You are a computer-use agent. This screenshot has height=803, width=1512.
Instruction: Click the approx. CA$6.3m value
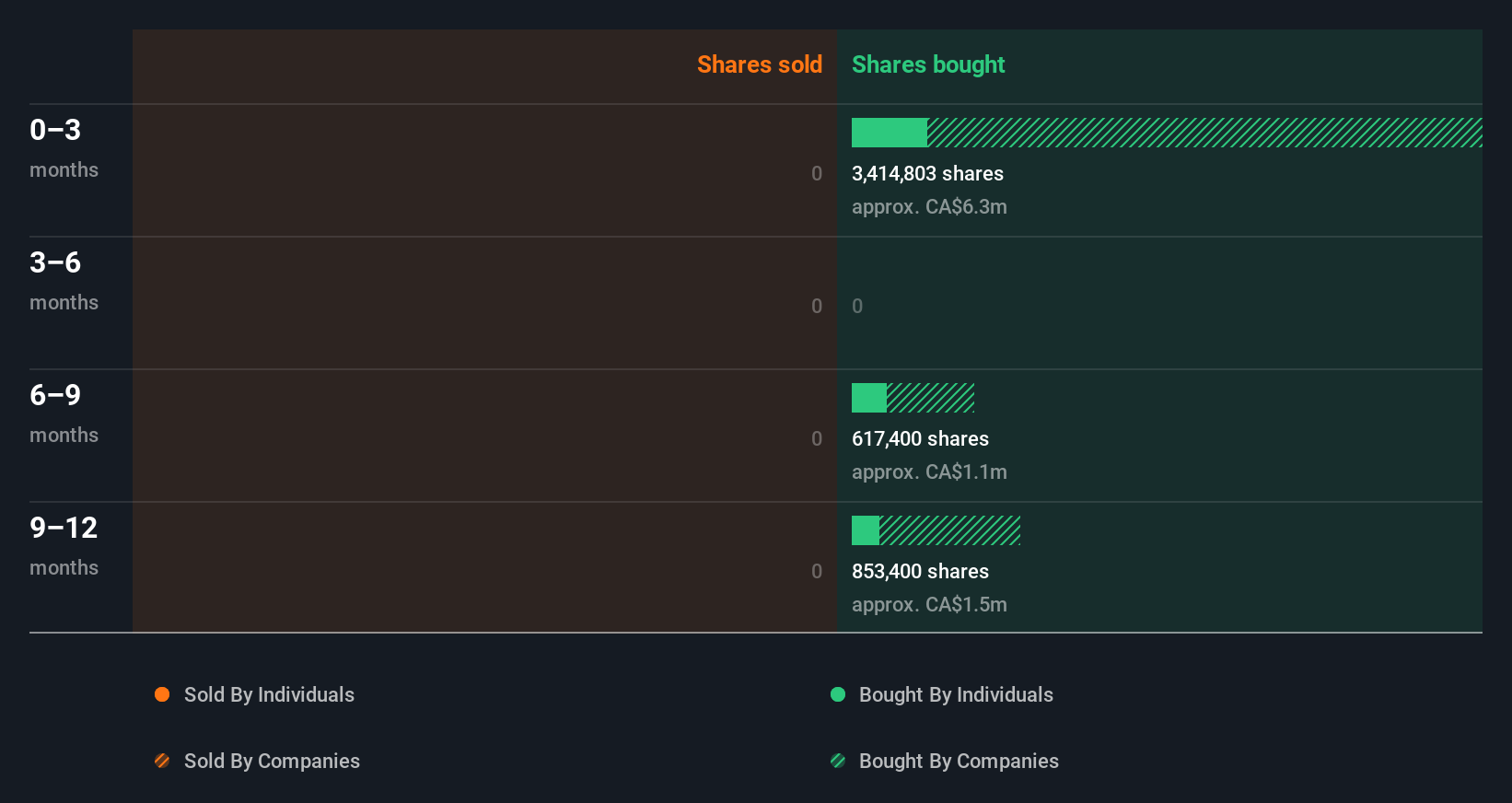pos(929,206)
